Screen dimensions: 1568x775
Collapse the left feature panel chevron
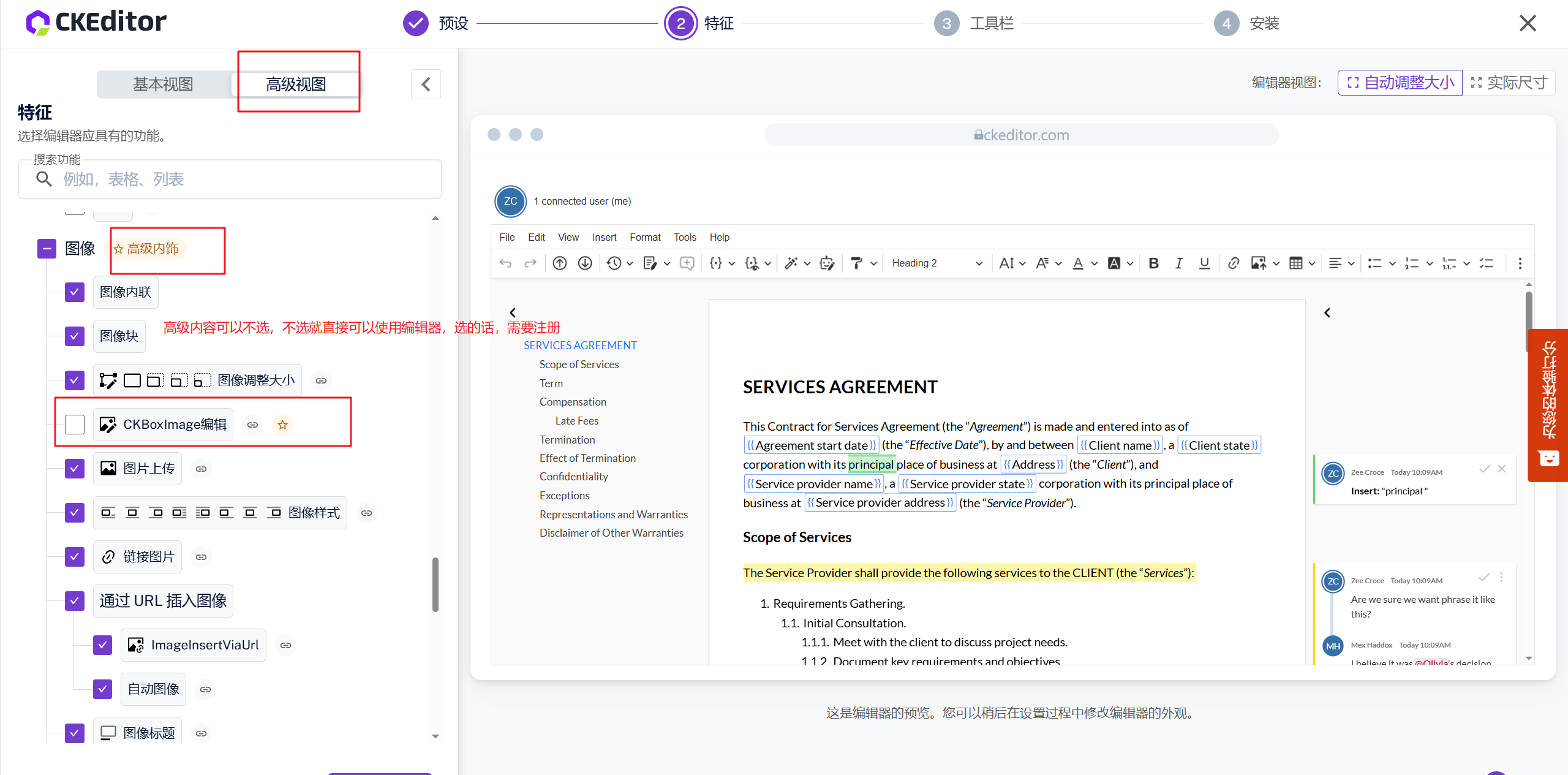coord(426,84)
